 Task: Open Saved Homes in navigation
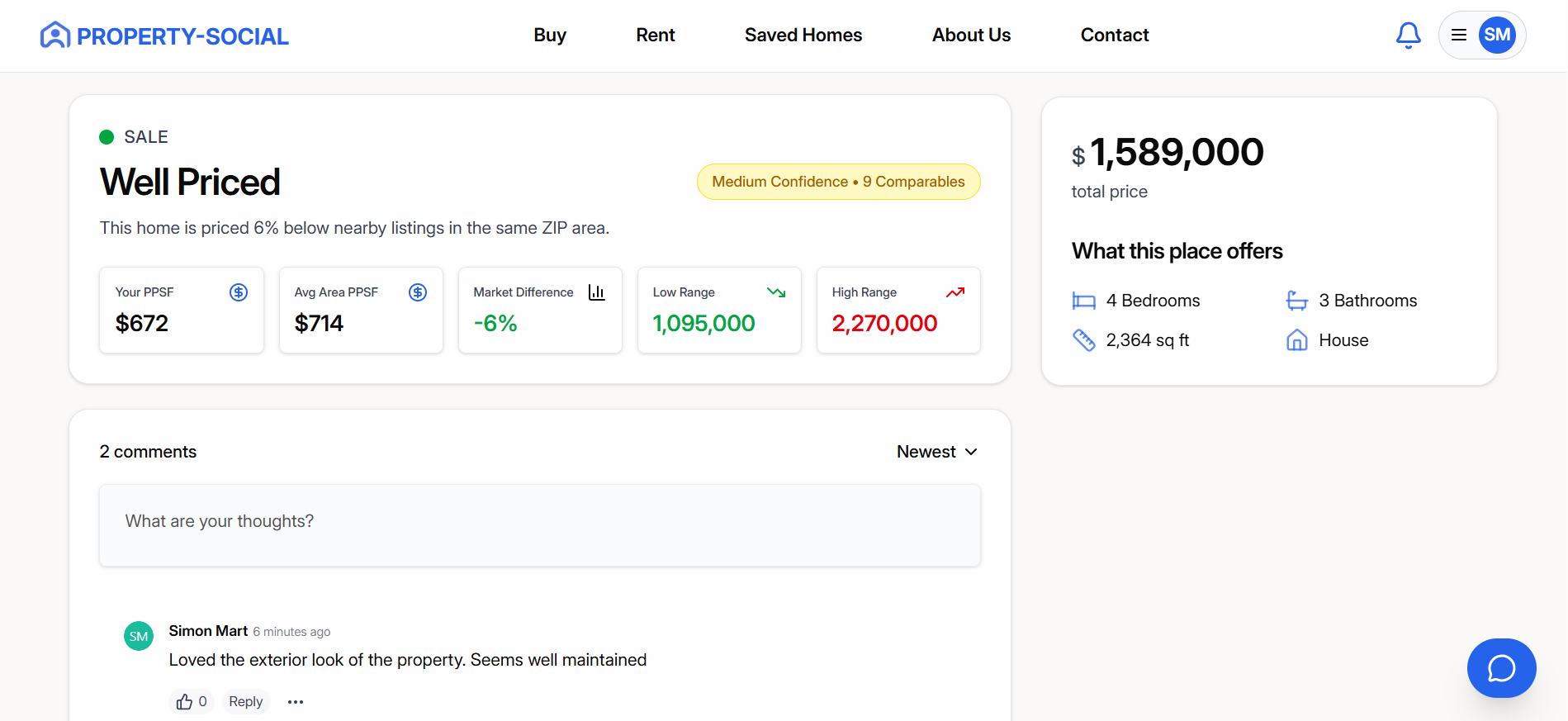[803, 36]
